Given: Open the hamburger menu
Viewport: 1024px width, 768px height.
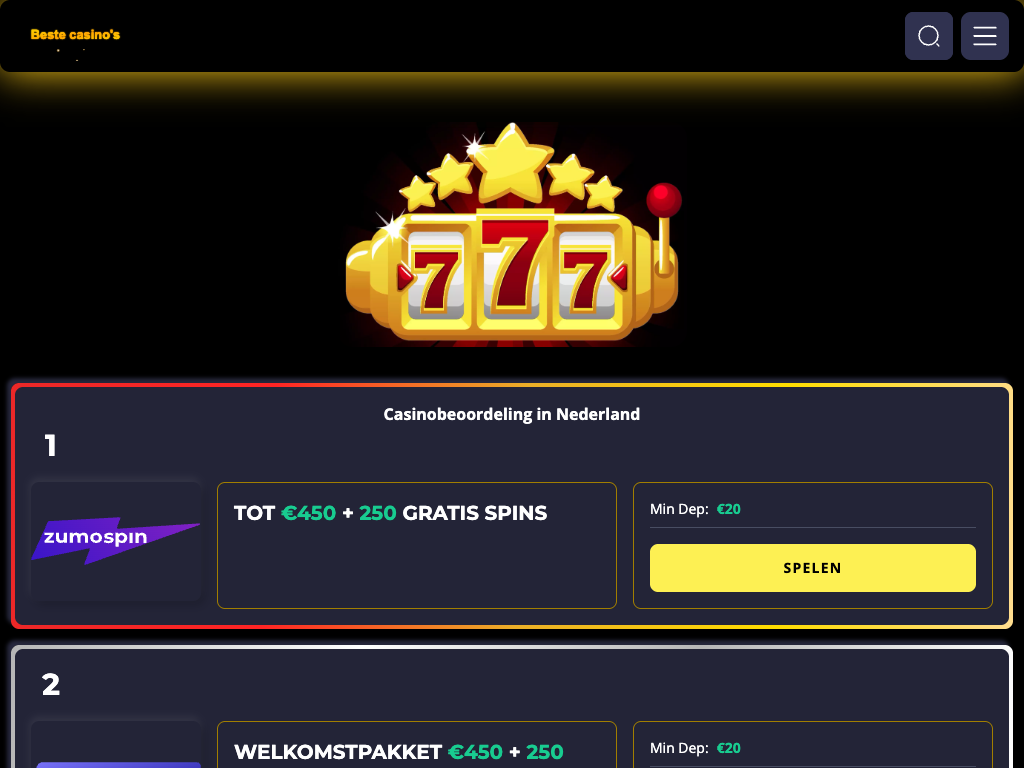Looking at the screenshot, I should [985, 36].
